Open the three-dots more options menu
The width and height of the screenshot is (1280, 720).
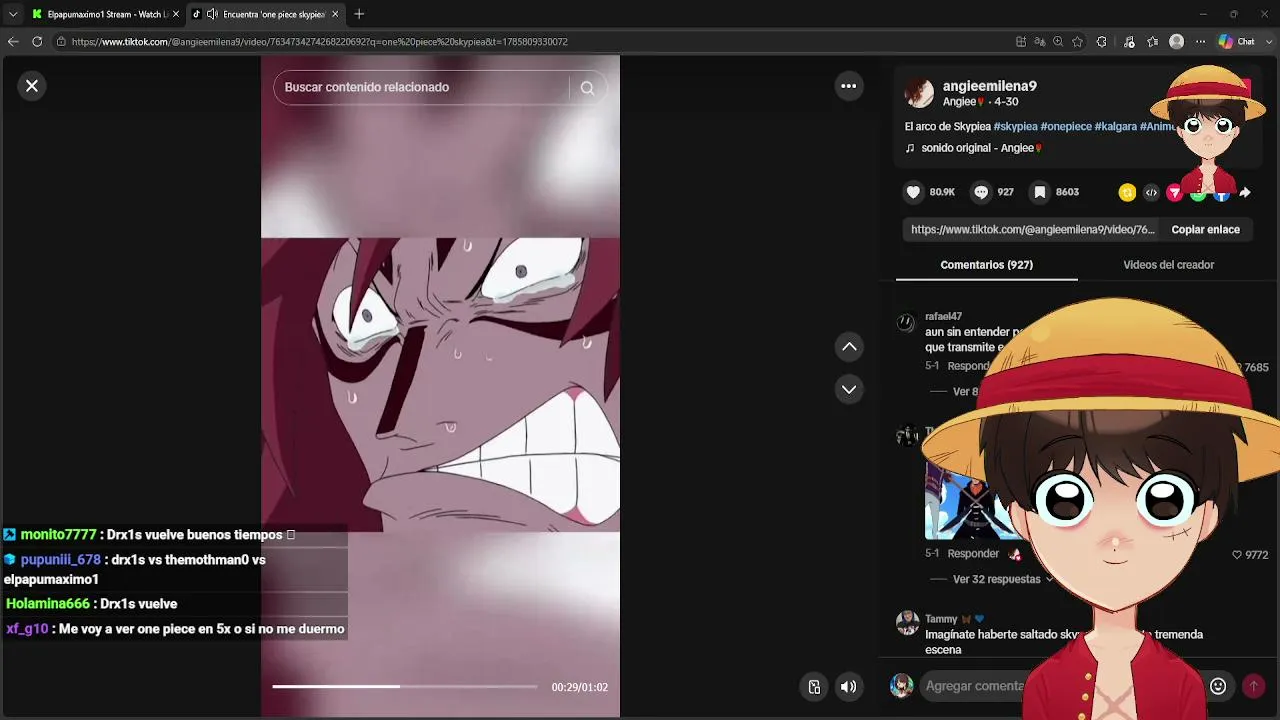point(849,86)
